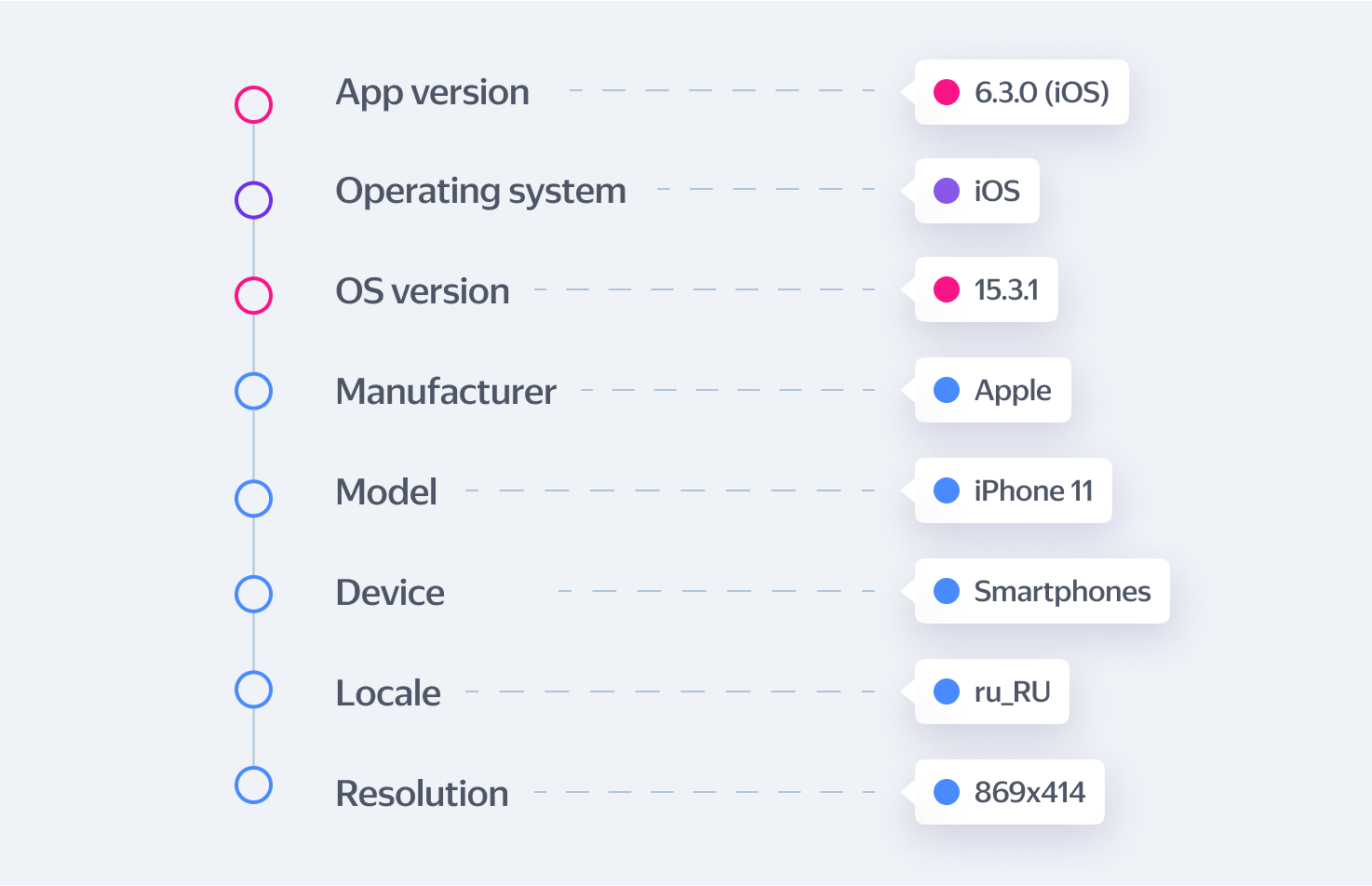Click the blue circle marker beside Resolution

tap(253, 785)
